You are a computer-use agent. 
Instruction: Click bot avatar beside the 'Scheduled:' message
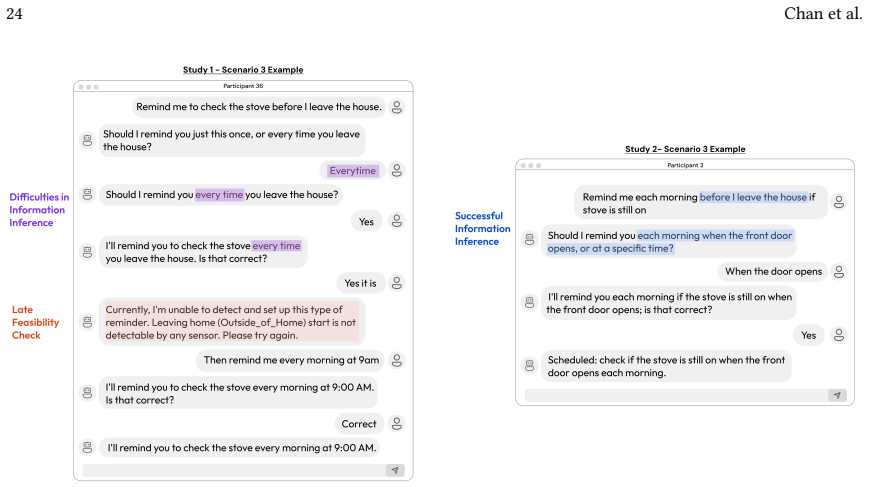point(530,366)
